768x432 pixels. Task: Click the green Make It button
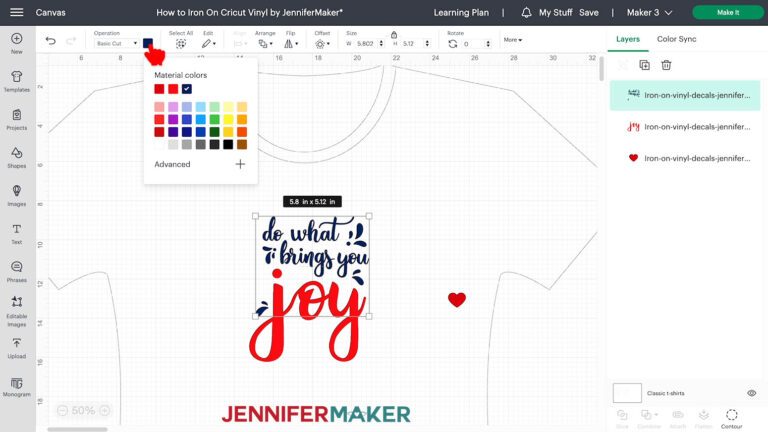coord(728,12)
